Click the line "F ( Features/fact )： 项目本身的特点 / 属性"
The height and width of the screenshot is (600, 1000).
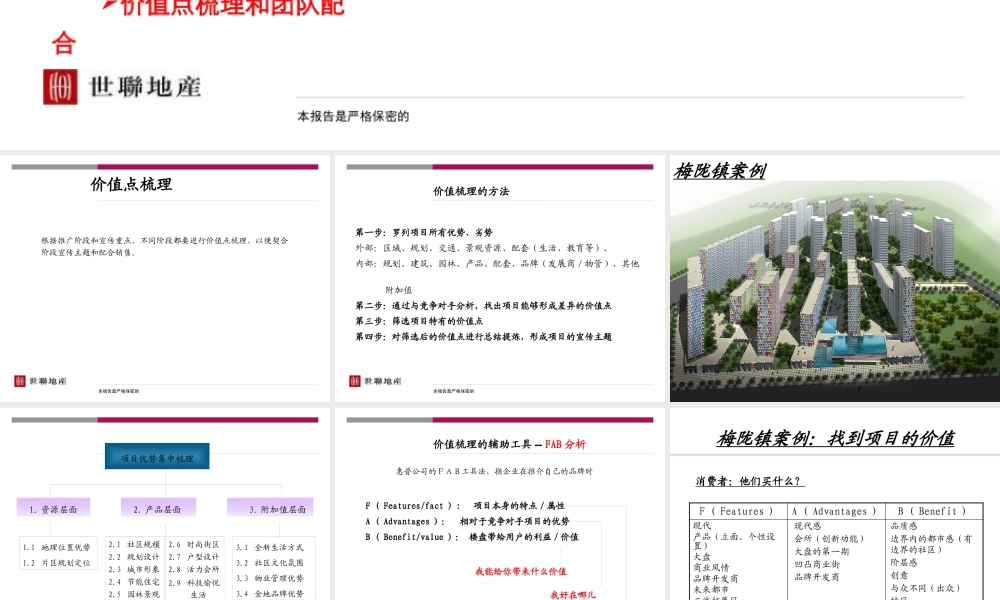pos(464,506)
